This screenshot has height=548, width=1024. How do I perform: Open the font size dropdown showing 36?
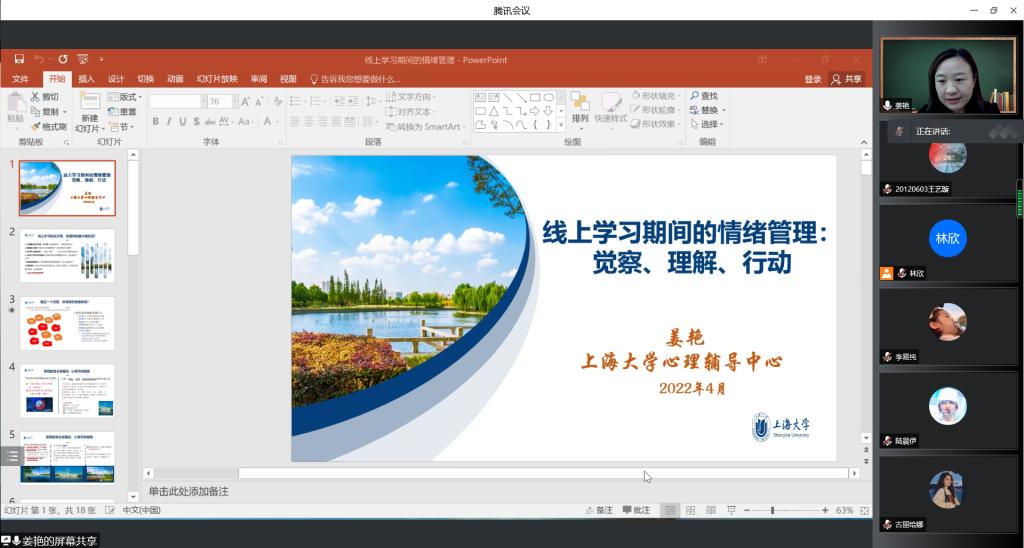click(x=237, y=101)
